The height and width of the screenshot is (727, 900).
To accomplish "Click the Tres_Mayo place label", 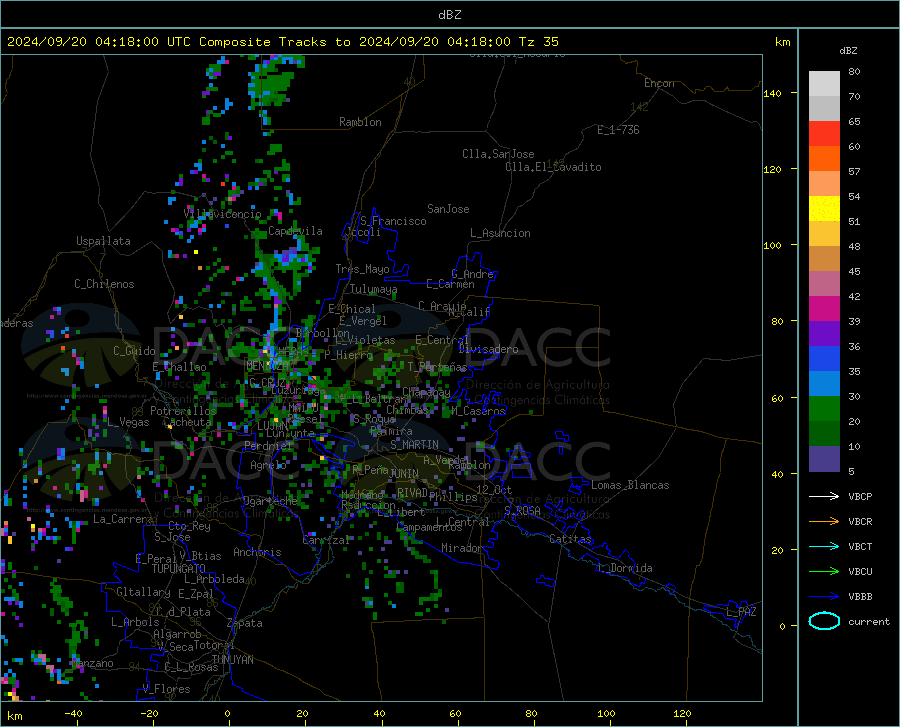I will (362, 269).
